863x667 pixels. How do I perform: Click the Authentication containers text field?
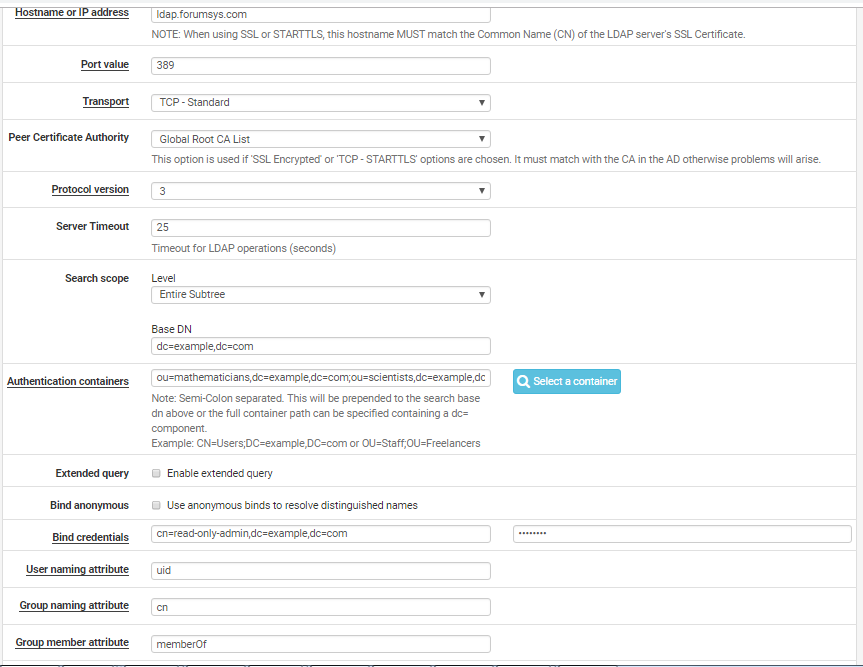pos(320,378)
